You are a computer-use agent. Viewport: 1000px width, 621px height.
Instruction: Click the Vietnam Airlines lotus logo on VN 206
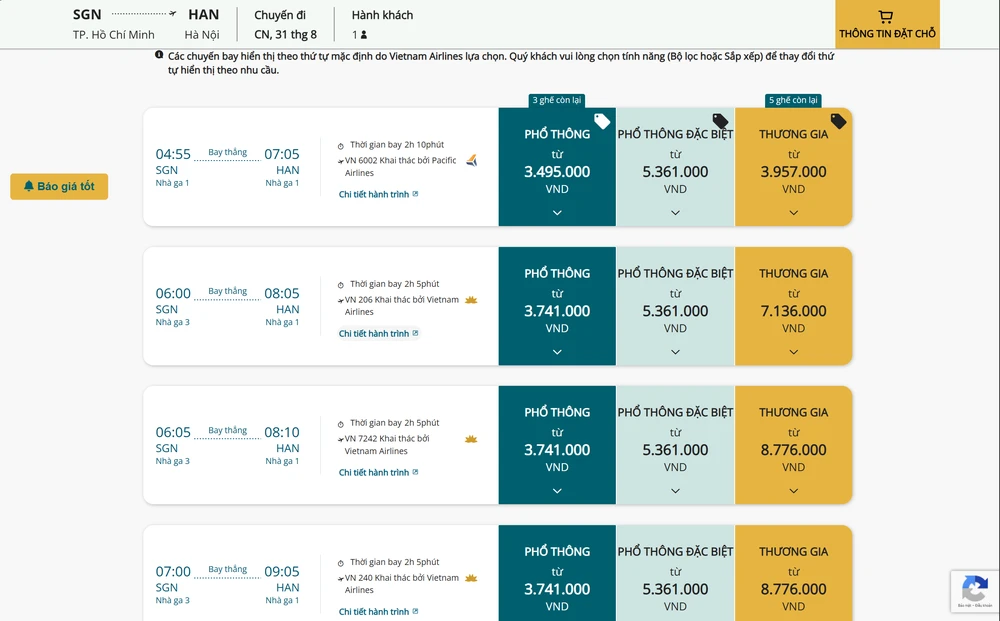(x=472, y=300)
